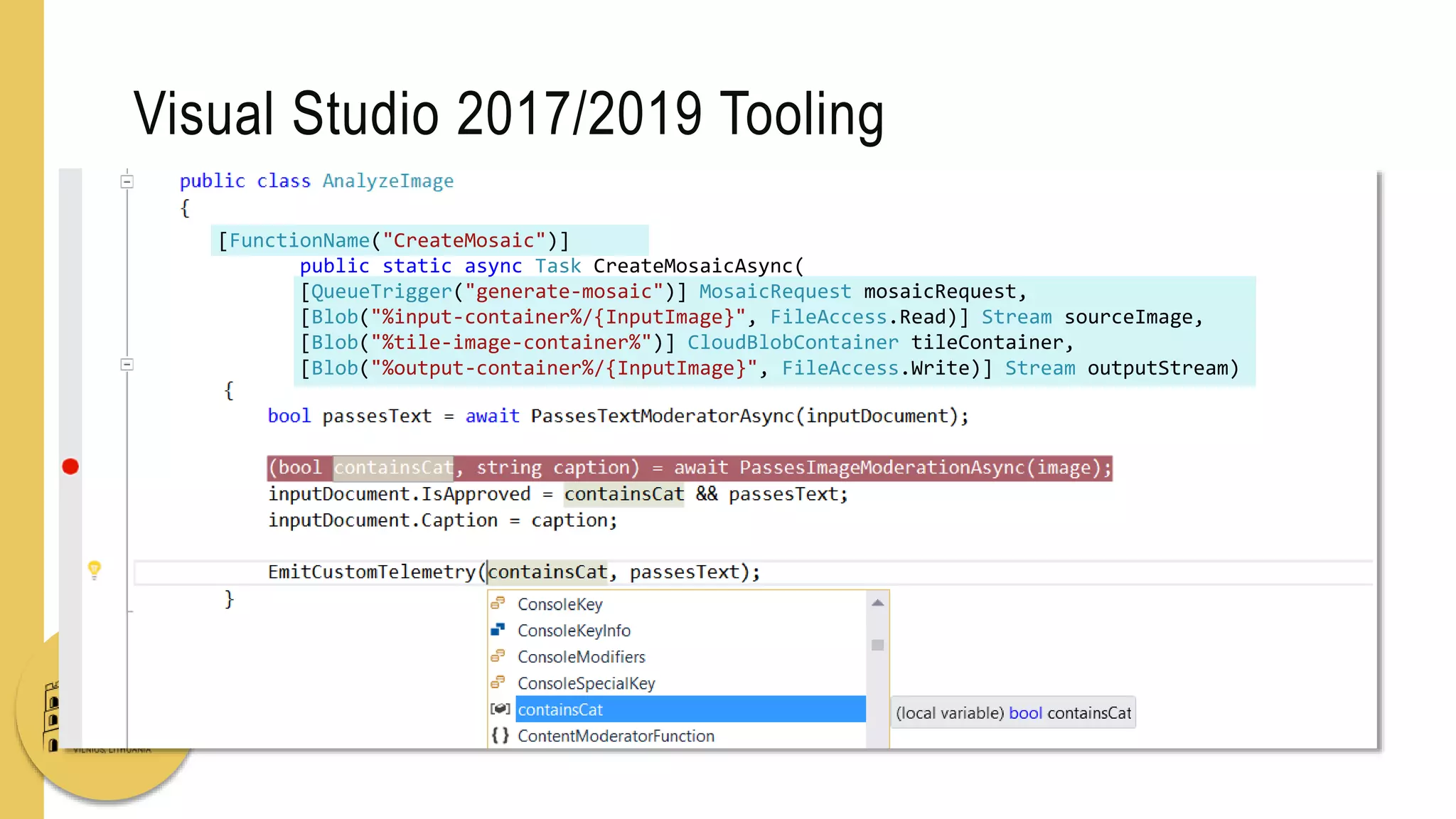
Task: Click FileAccess.Write in the Blob attribute
Action: coord(876,368)
